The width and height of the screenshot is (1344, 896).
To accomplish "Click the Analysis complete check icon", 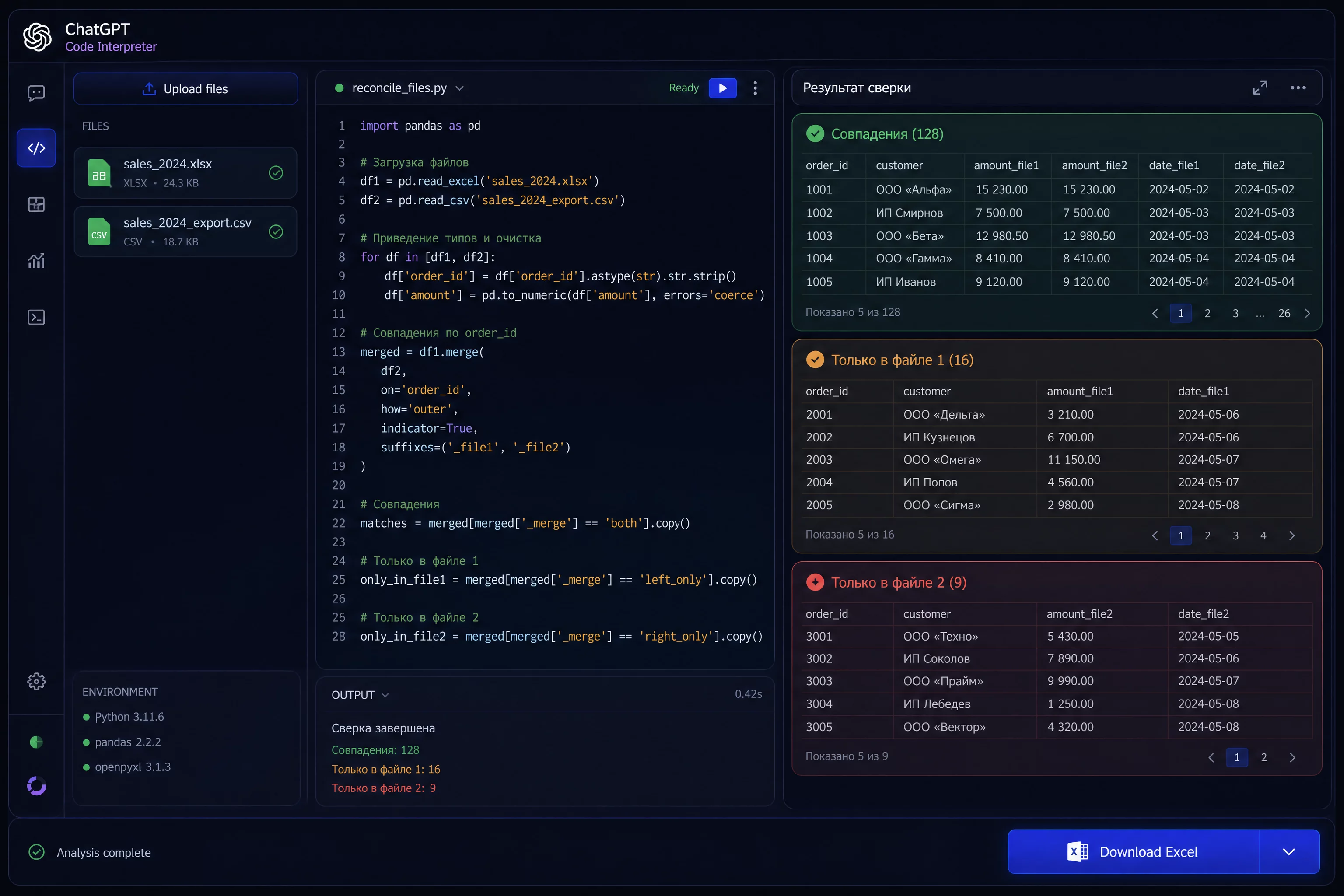I will click(x=36, y=852).
